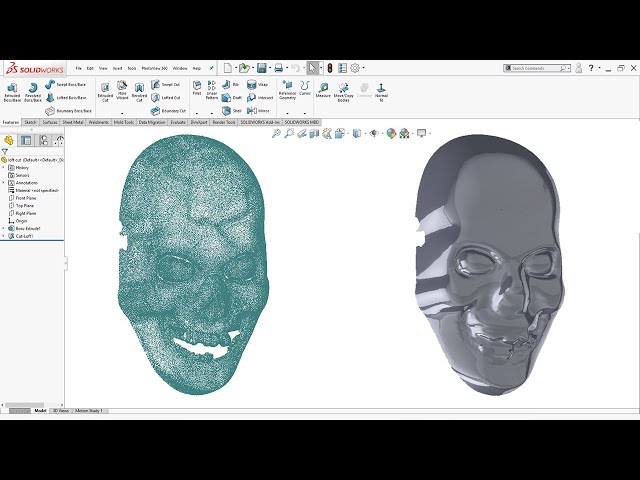This screenshot has height=480, width=640.
Task: Choose the Lofted Boss/Base tool
Action: [x=66, y=98]
